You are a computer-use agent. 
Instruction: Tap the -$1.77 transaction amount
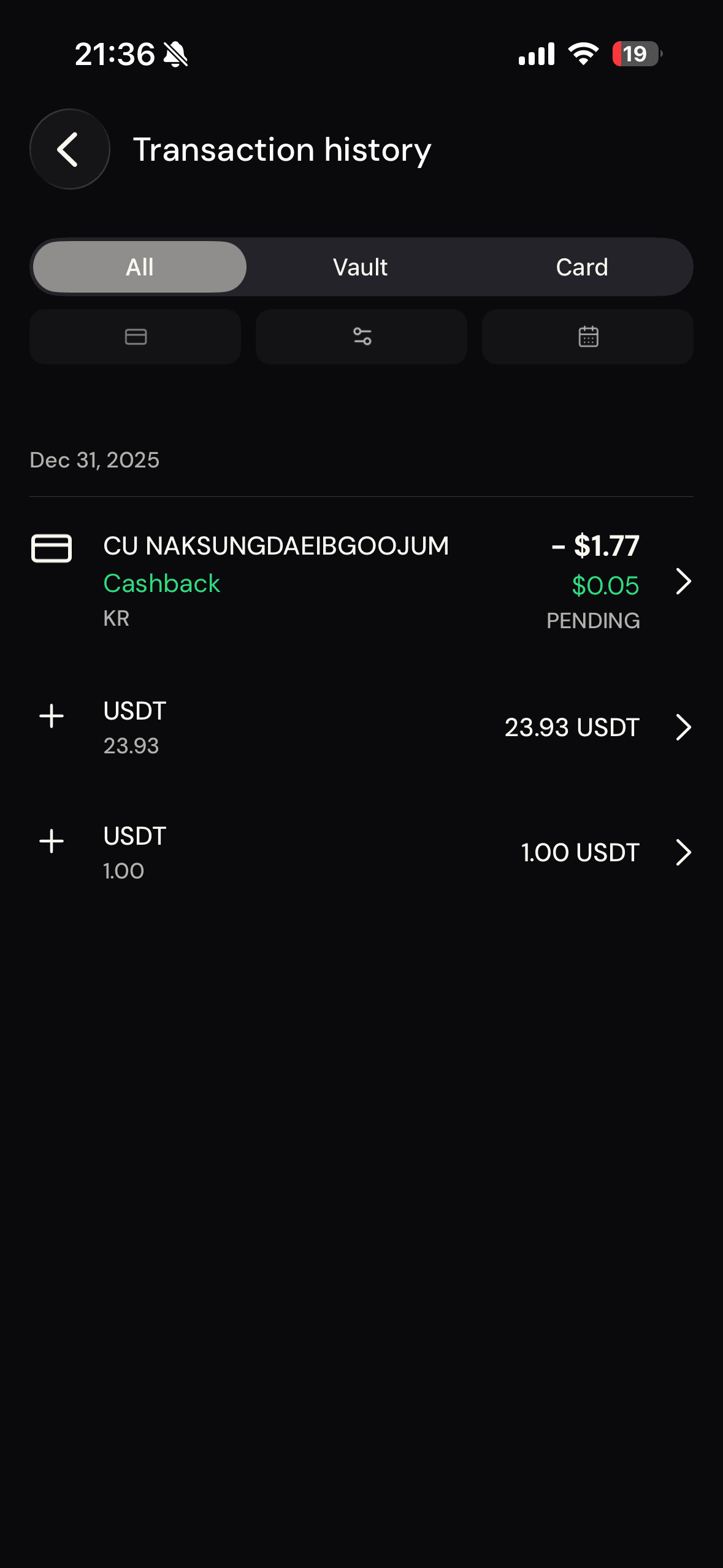click(595, 546)
